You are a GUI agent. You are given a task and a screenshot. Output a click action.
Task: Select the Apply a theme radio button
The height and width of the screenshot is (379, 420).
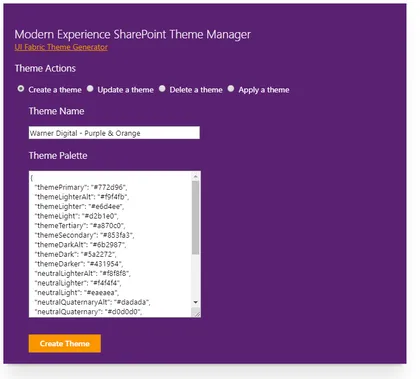coord(231,89)
